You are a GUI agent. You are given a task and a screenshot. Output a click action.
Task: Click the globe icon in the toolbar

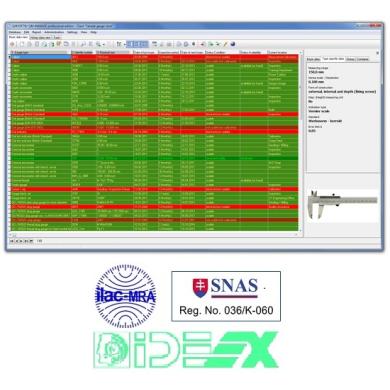(233, 44)
